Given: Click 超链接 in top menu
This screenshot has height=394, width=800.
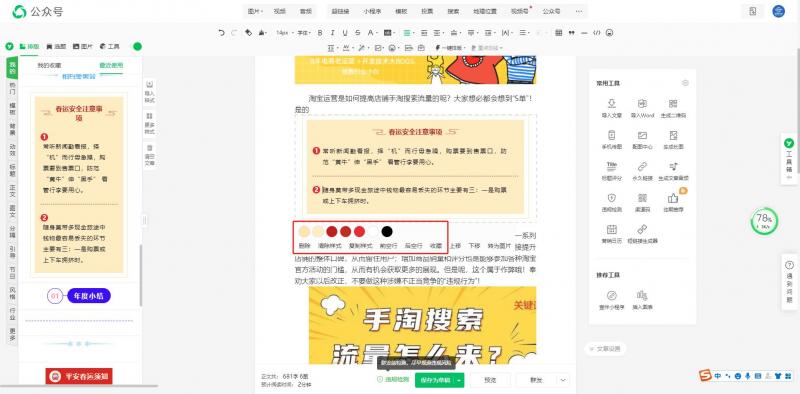Looking at the screenshot, I should 339,11.
